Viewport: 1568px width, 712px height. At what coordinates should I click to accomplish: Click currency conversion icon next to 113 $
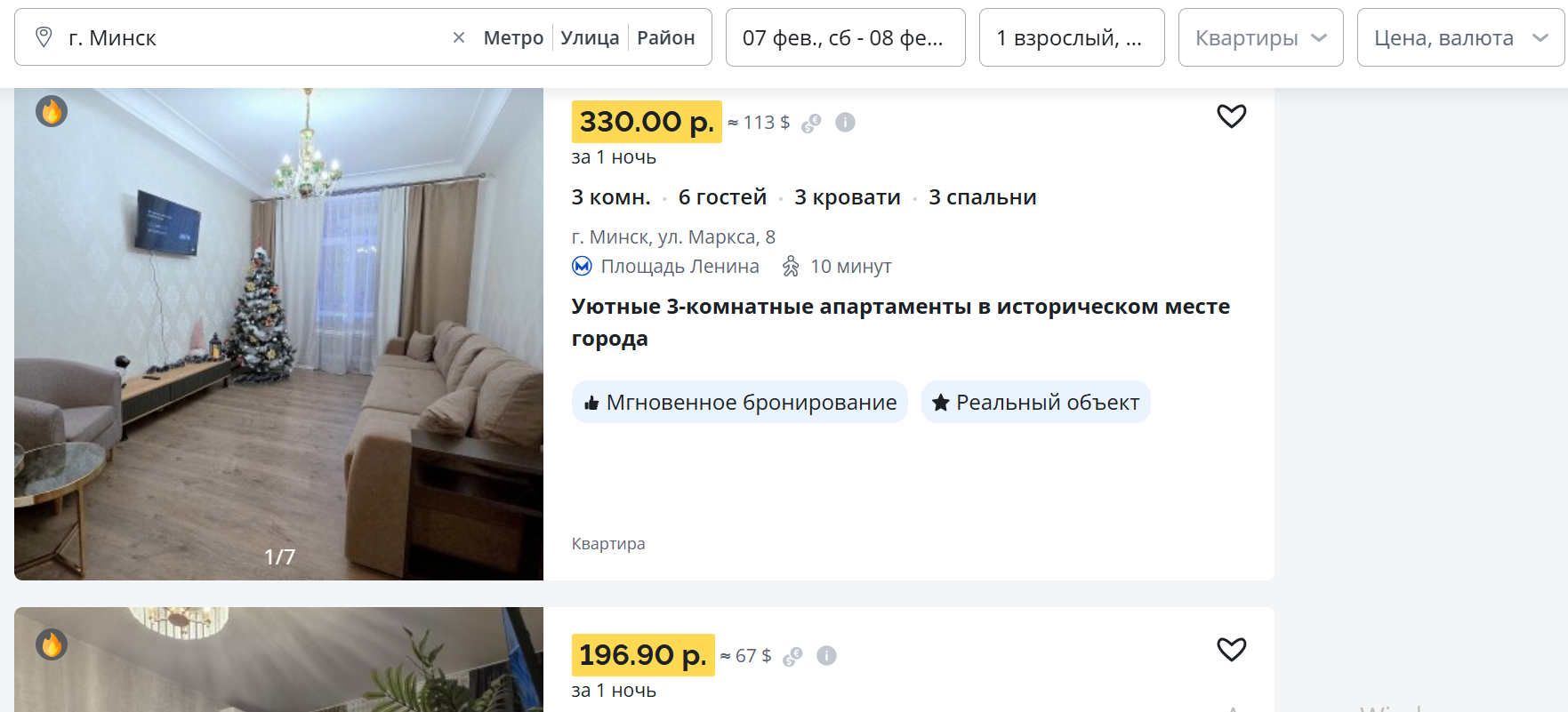point(811,124)
